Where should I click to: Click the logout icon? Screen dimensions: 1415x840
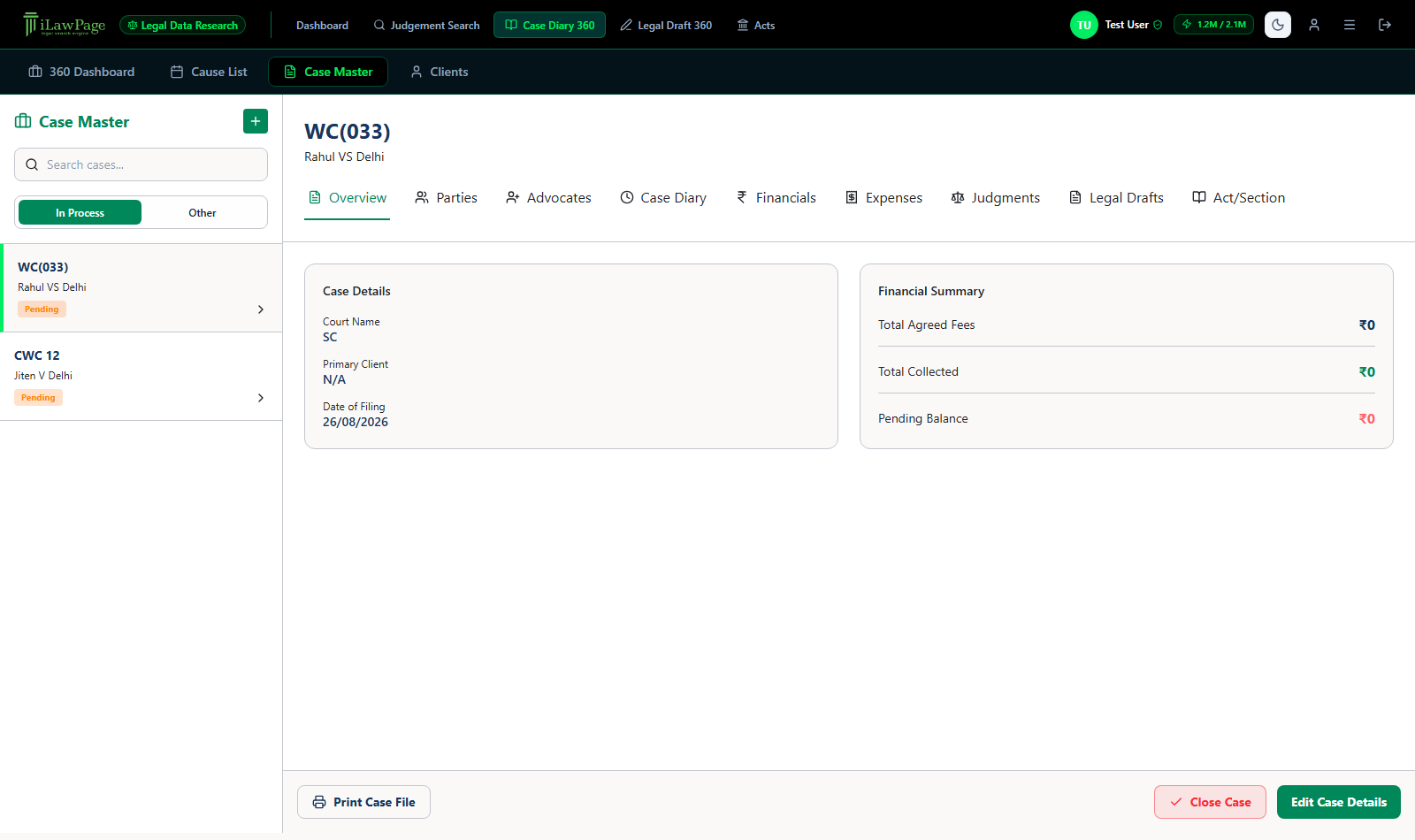click(1385, 25)
